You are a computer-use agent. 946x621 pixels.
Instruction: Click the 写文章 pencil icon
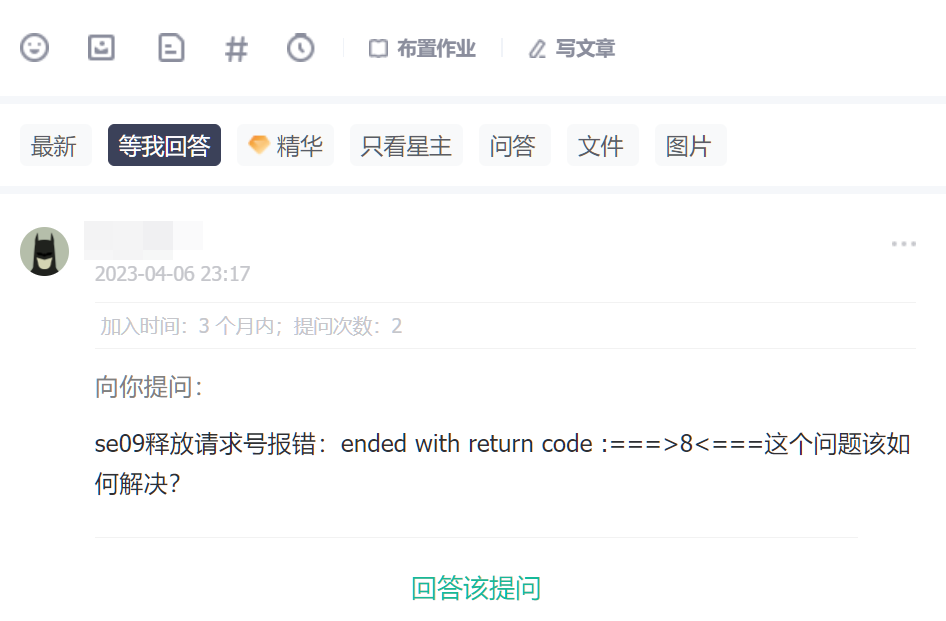537,49
